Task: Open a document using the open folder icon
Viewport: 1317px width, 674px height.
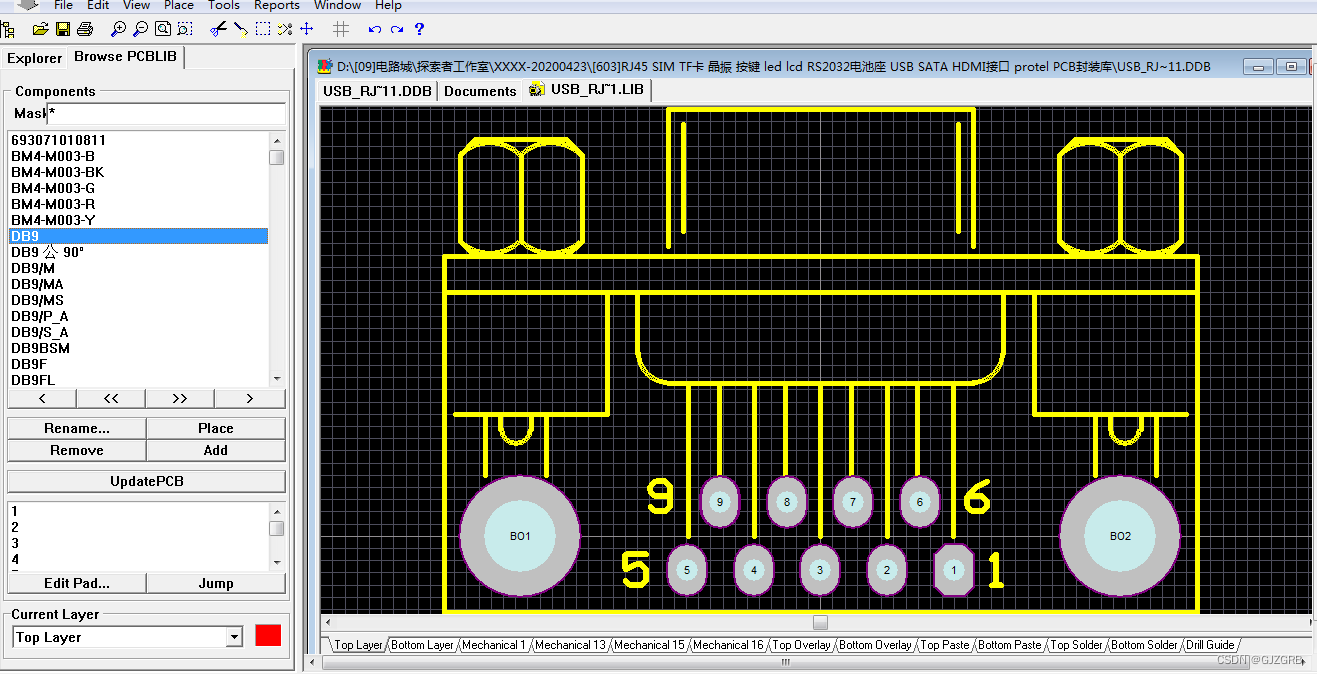Action: (x=40, y=29)
